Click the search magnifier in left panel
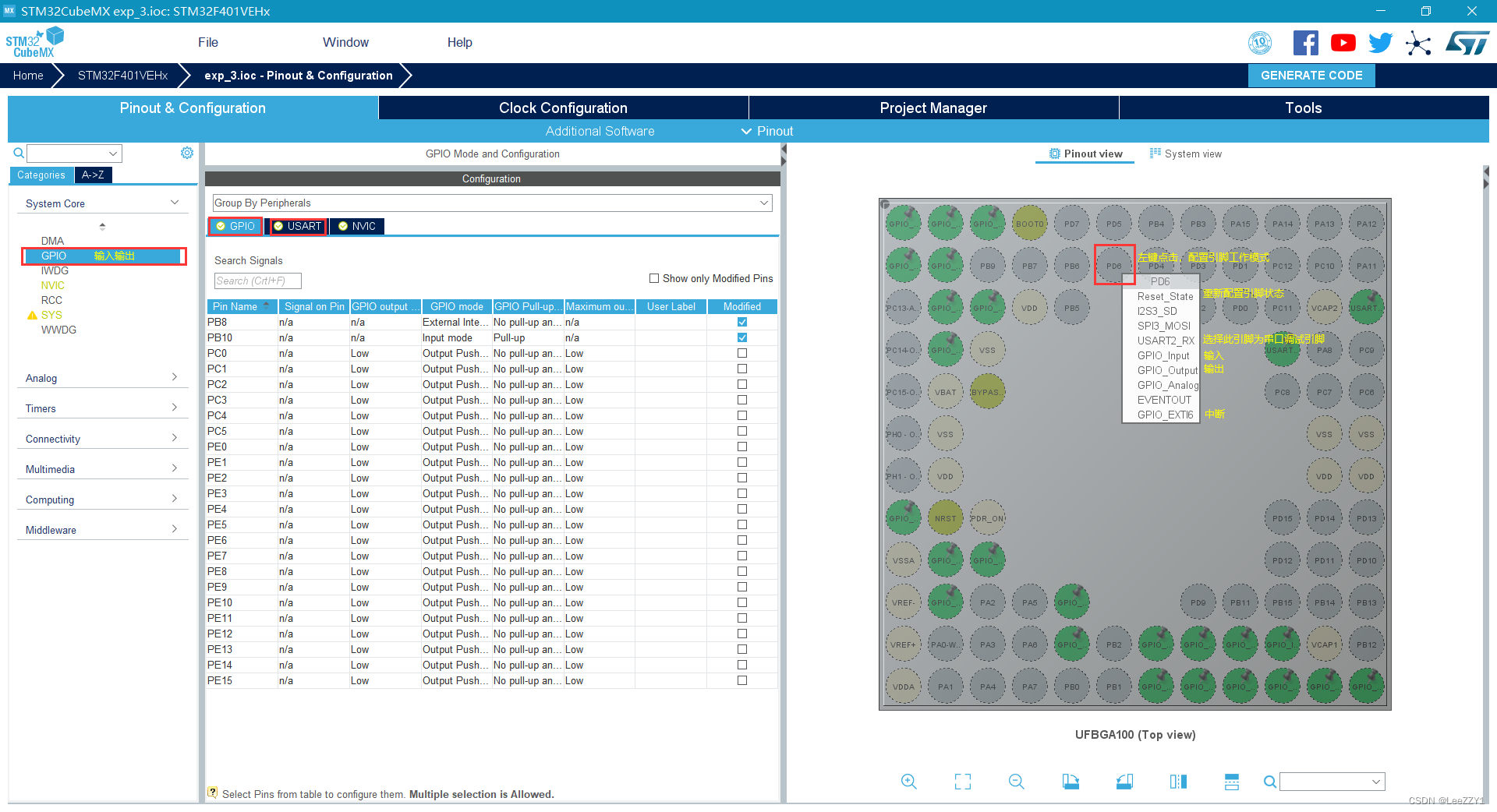This screenshot has height=812, width=1497. pos(19,153)
